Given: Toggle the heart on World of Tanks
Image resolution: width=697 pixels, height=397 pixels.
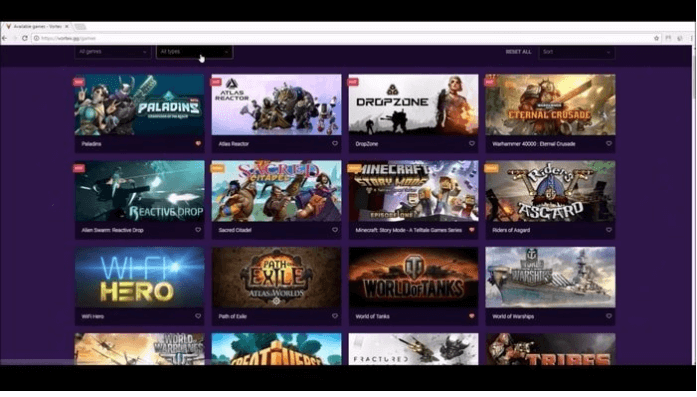Looking at the screenshot, I should coord(472,316).
